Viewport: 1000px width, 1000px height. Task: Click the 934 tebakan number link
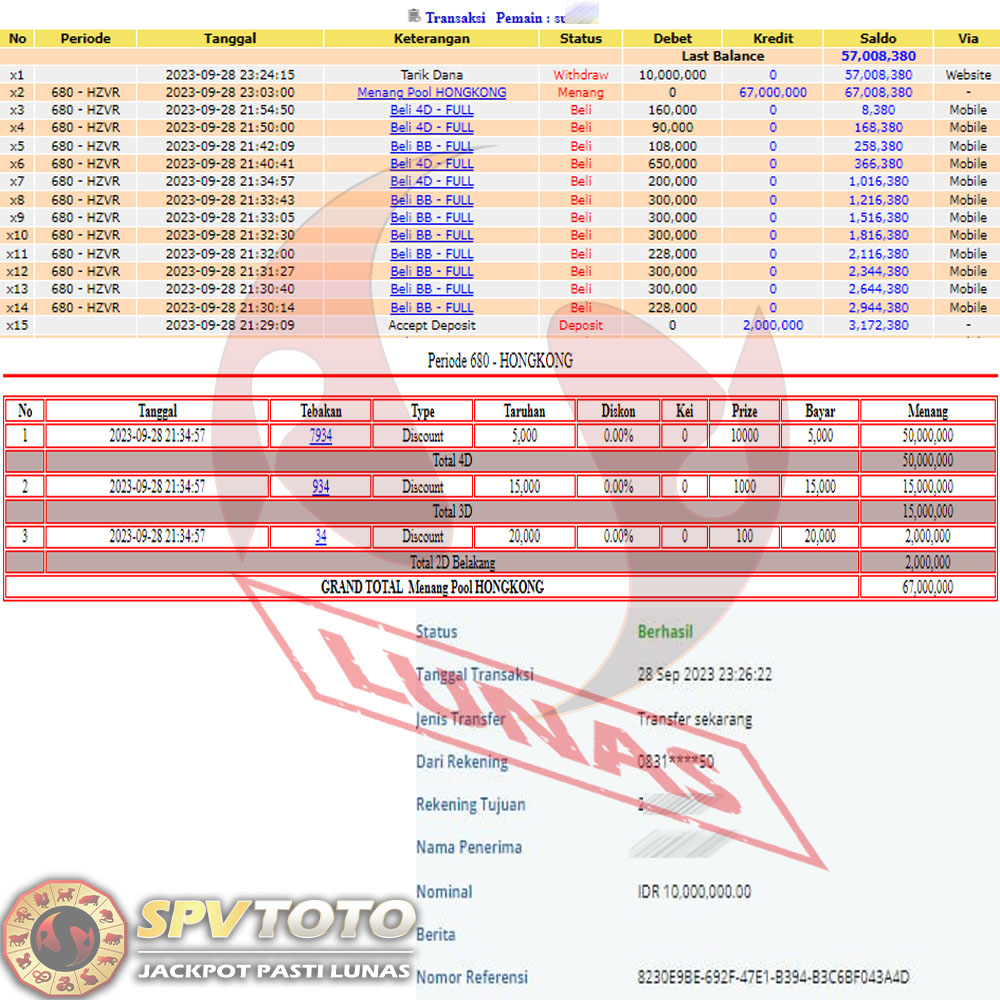(x=320, y=487)
